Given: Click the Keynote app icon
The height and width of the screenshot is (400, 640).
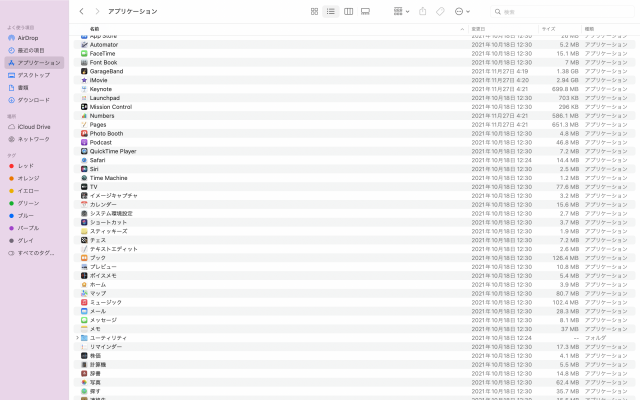Looking at the screenshot, I should [84, 89].
